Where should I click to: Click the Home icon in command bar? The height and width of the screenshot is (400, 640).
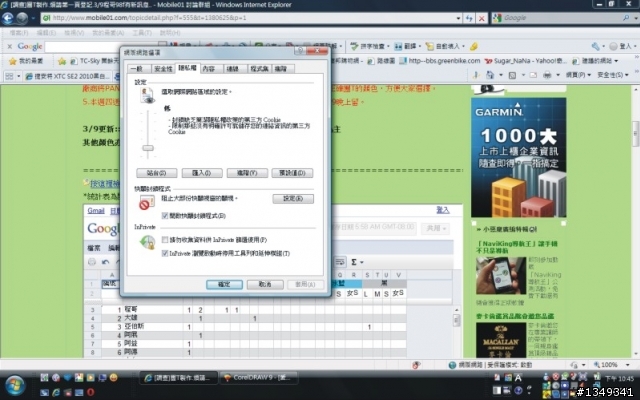coord(489,75)
